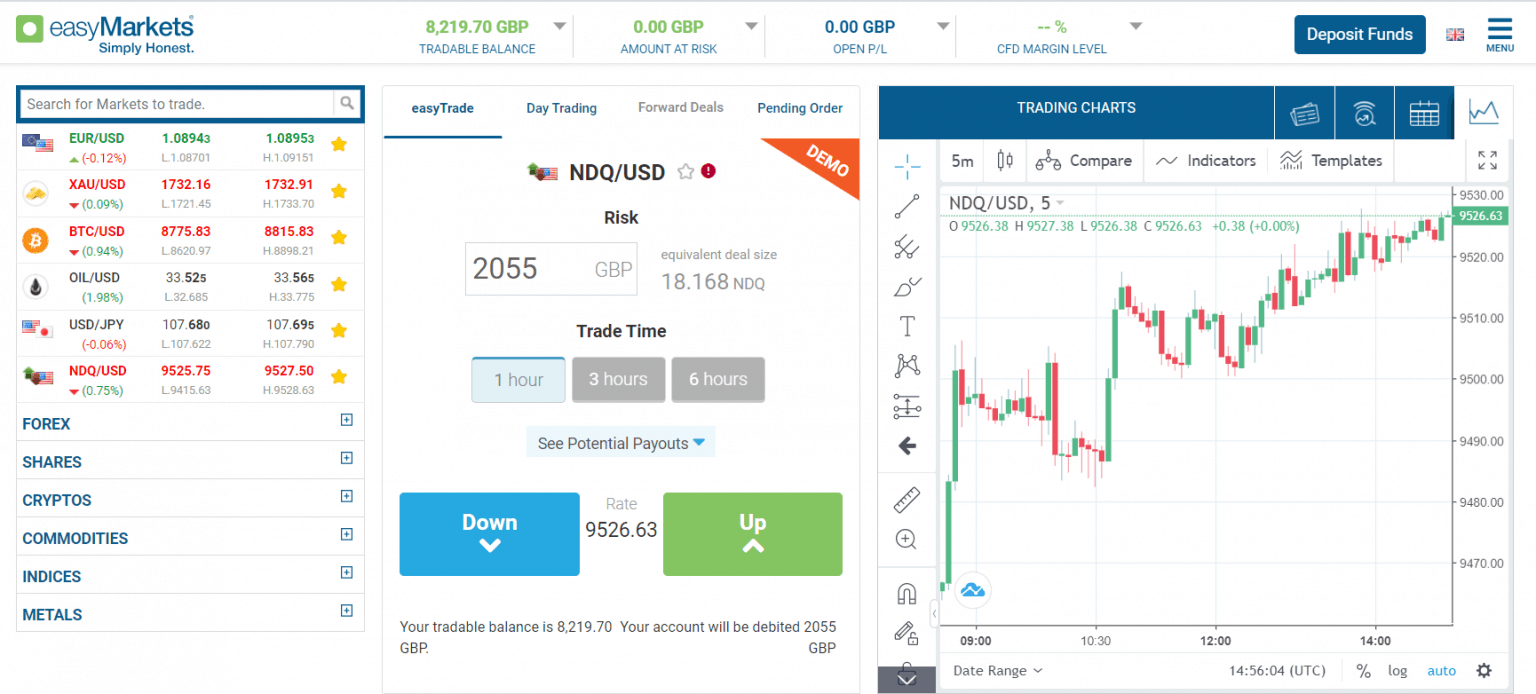This screenshot has width=1536, height=694.
Task: Activate the chart zoom-in tool
Action: click(x=907, y=539)
